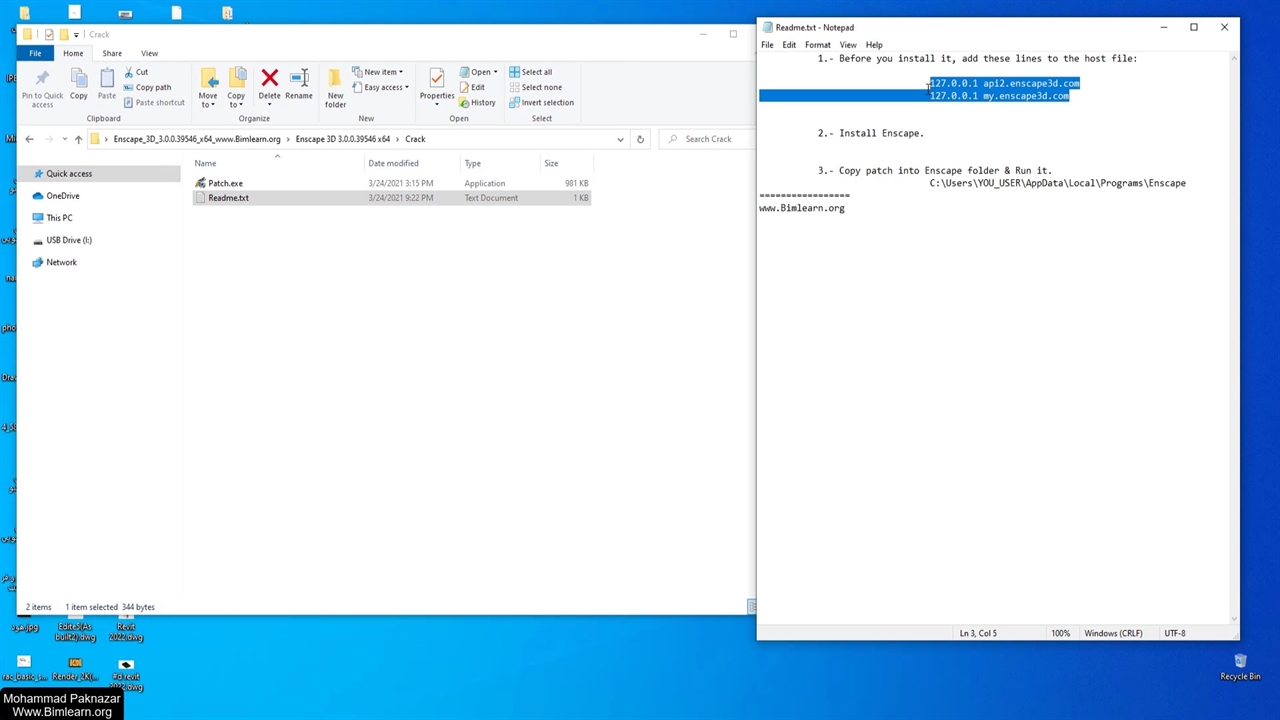Click the Copy icon in Clipboard group
This screenshot has height=720, width=1280.
click(x=78, y=80)
